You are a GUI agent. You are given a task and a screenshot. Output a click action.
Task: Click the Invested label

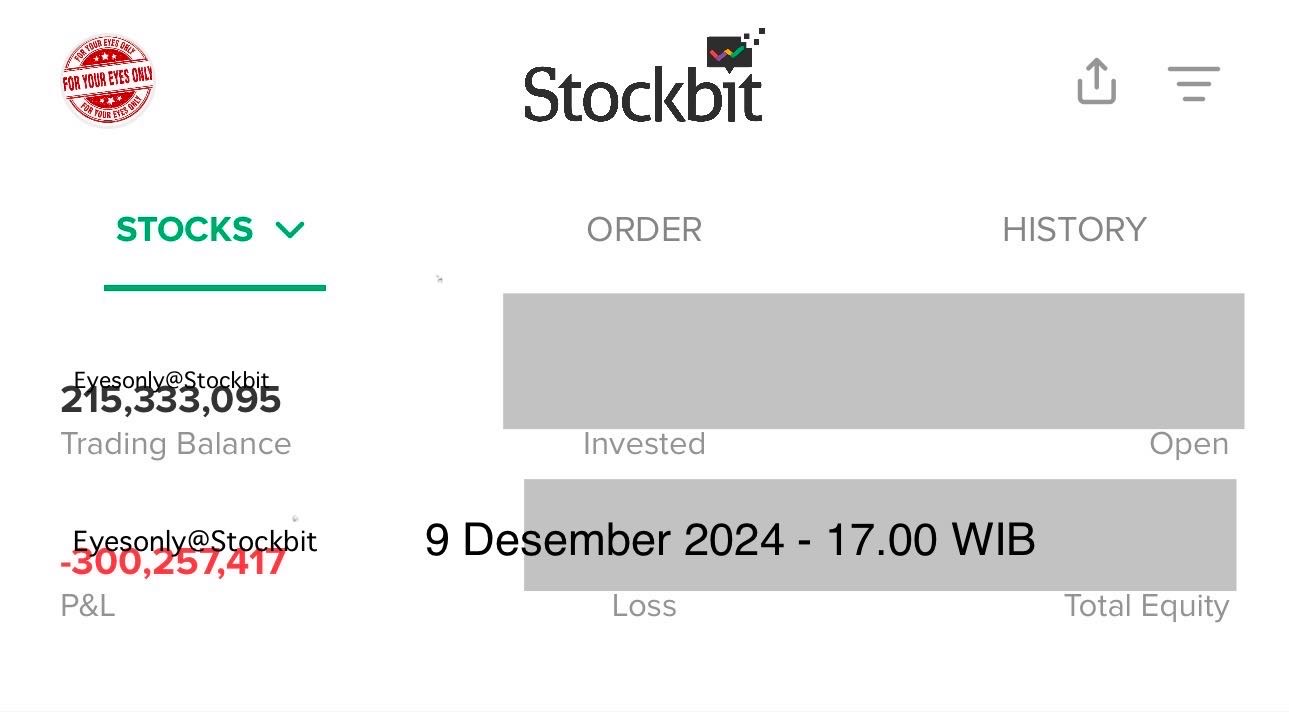tap(644, 444)
